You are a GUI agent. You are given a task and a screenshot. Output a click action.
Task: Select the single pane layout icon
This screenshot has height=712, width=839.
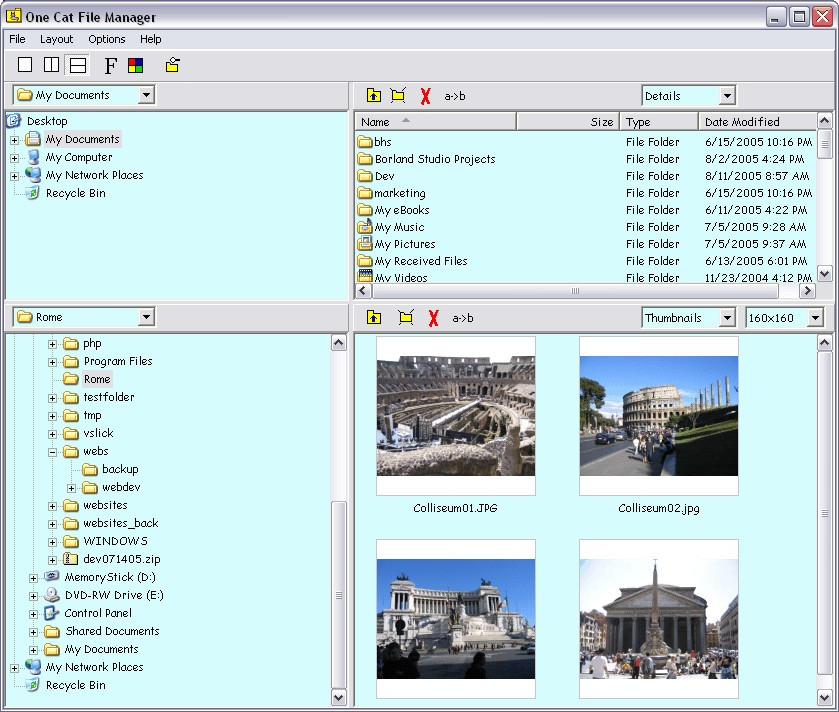click(x=25, y=65)
